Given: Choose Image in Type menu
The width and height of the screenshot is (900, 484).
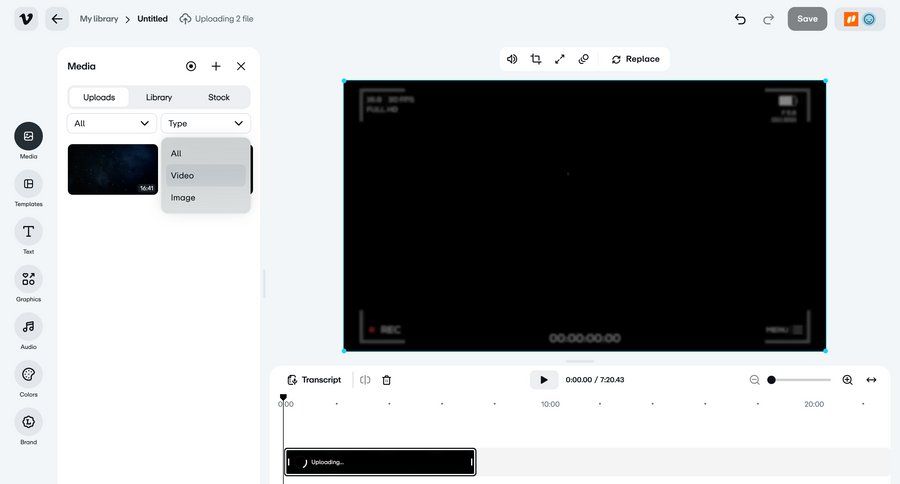Looking at the screenshot, I should point(205,198).
